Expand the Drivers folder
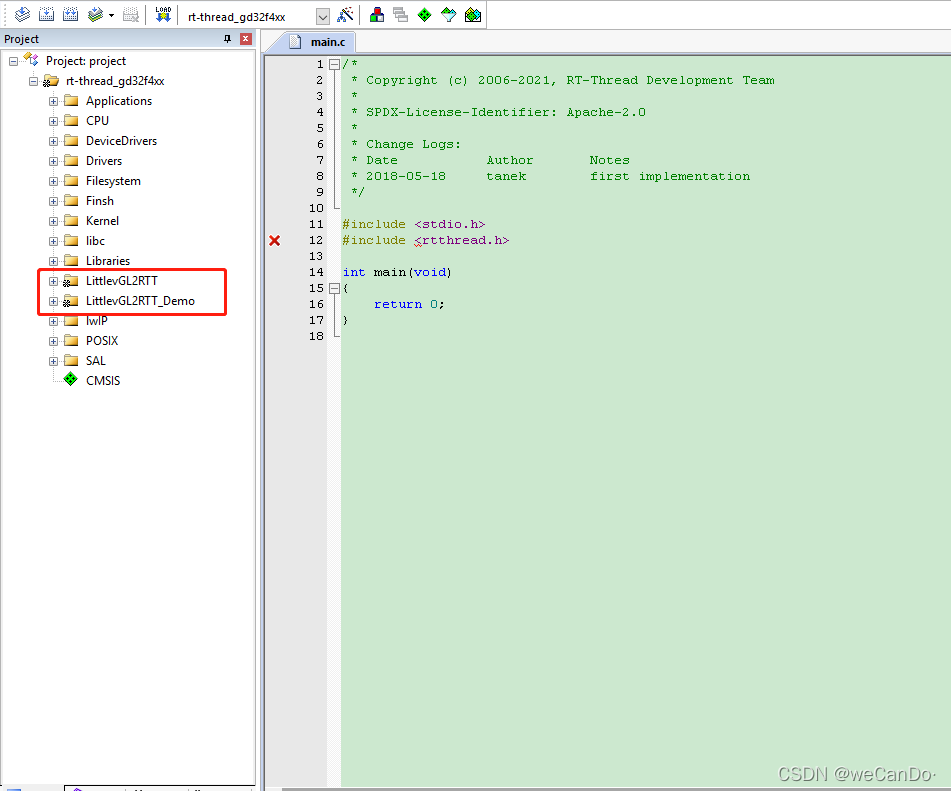This screenshot has height=791, width=951. point(53,161)
